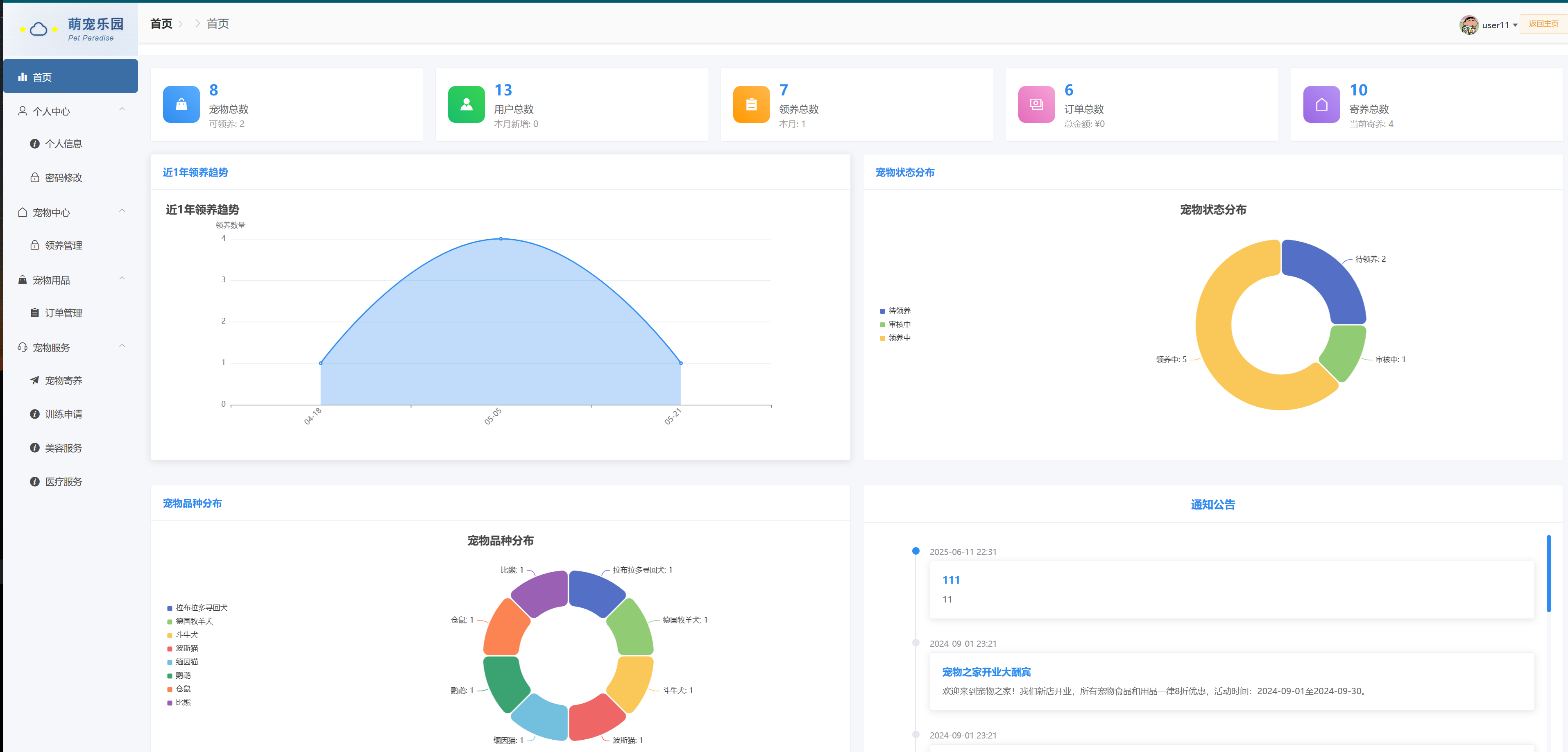The width and height of the screenshot is (1568, 752).
Task: Click the 萌宠乐园 site title
Action: (95, 24)
